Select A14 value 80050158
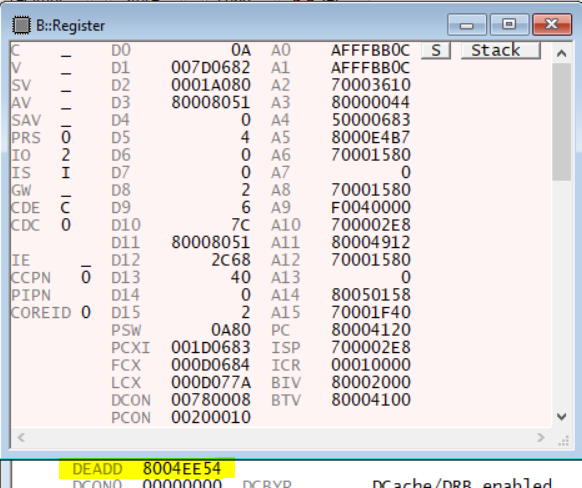 click(x=371, y=295)
